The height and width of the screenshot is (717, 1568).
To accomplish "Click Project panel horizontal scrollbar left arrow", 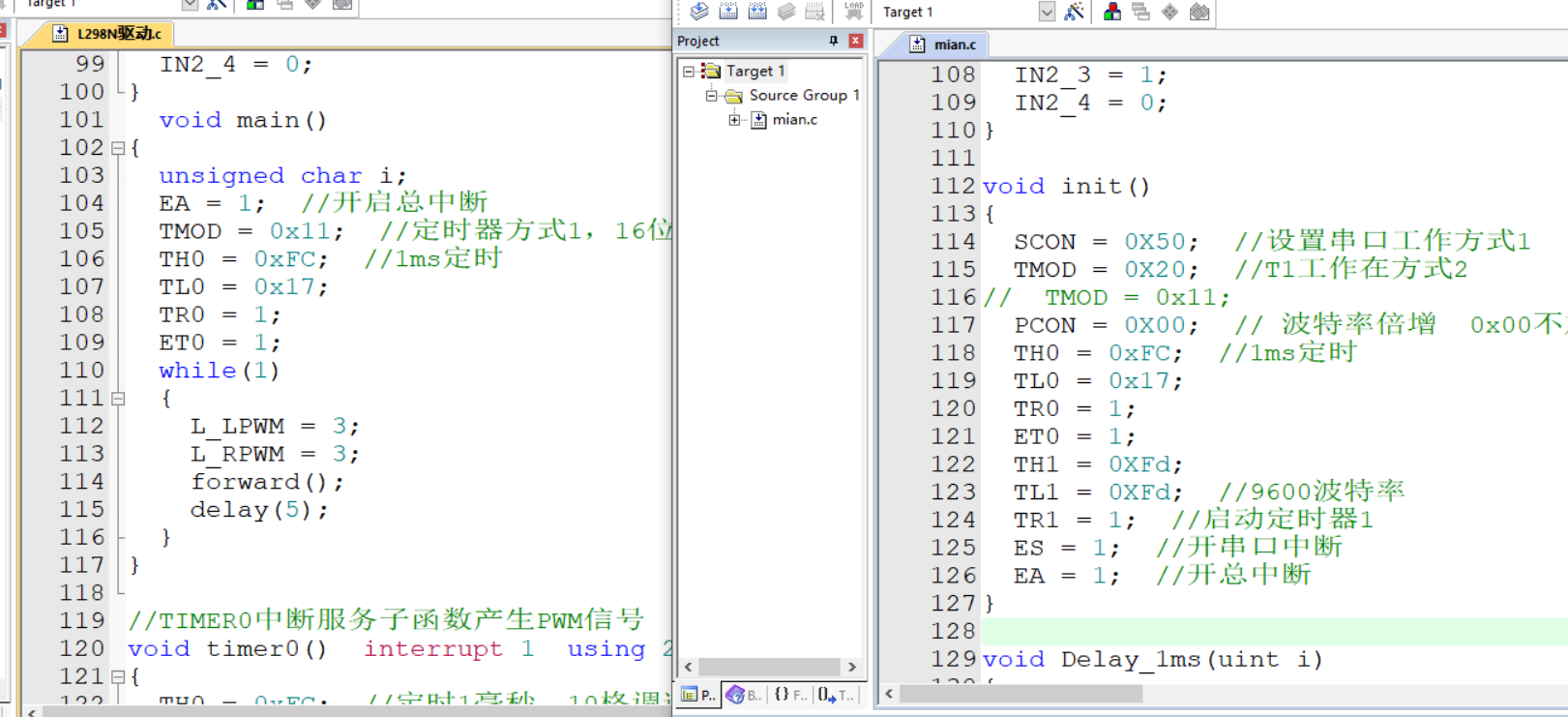I will (689, 667).
